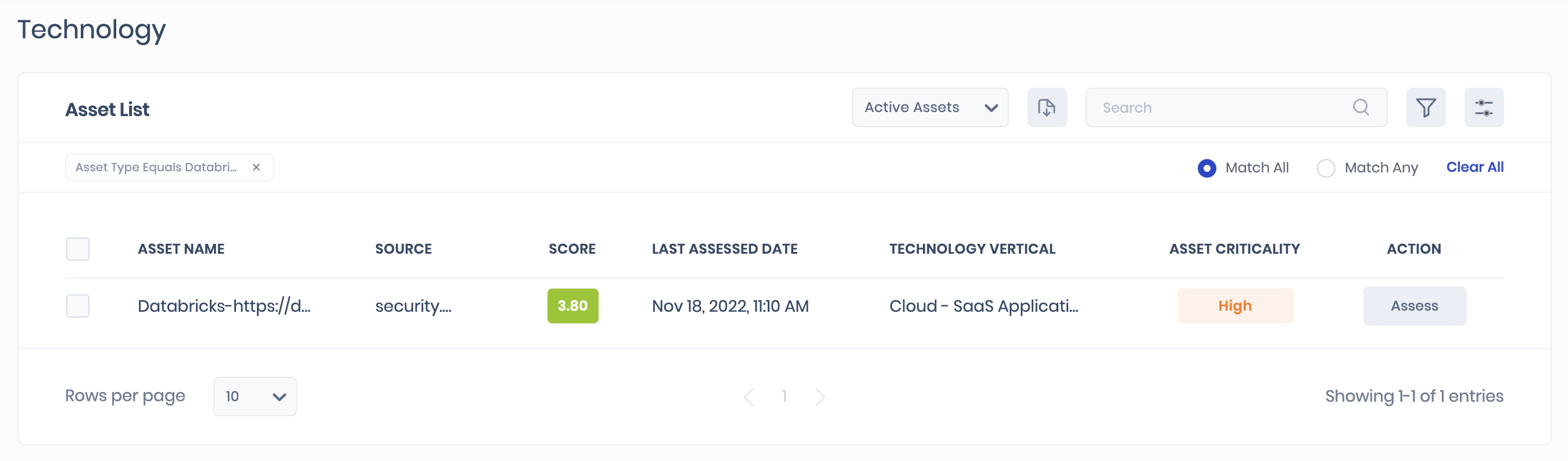Screen dimensions: 1568x461
Task: Open the Active Assets dropdown
Action: pyautogui.click(x=929, y=107)
